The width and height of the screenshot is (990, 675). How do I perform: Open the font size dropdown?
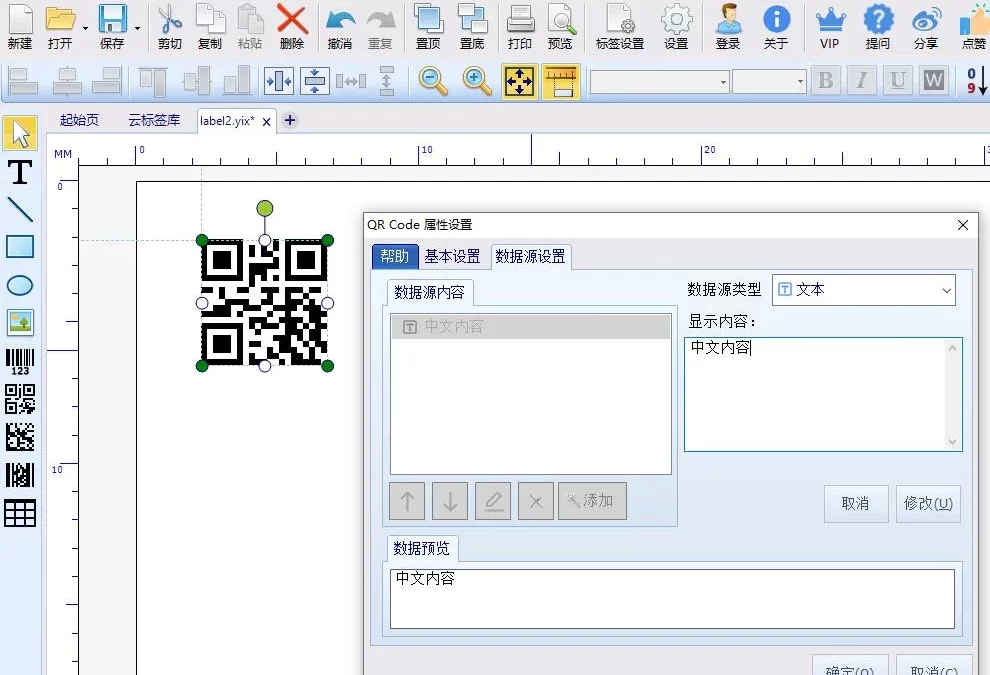pyautogui.click(x=801, y=81)
